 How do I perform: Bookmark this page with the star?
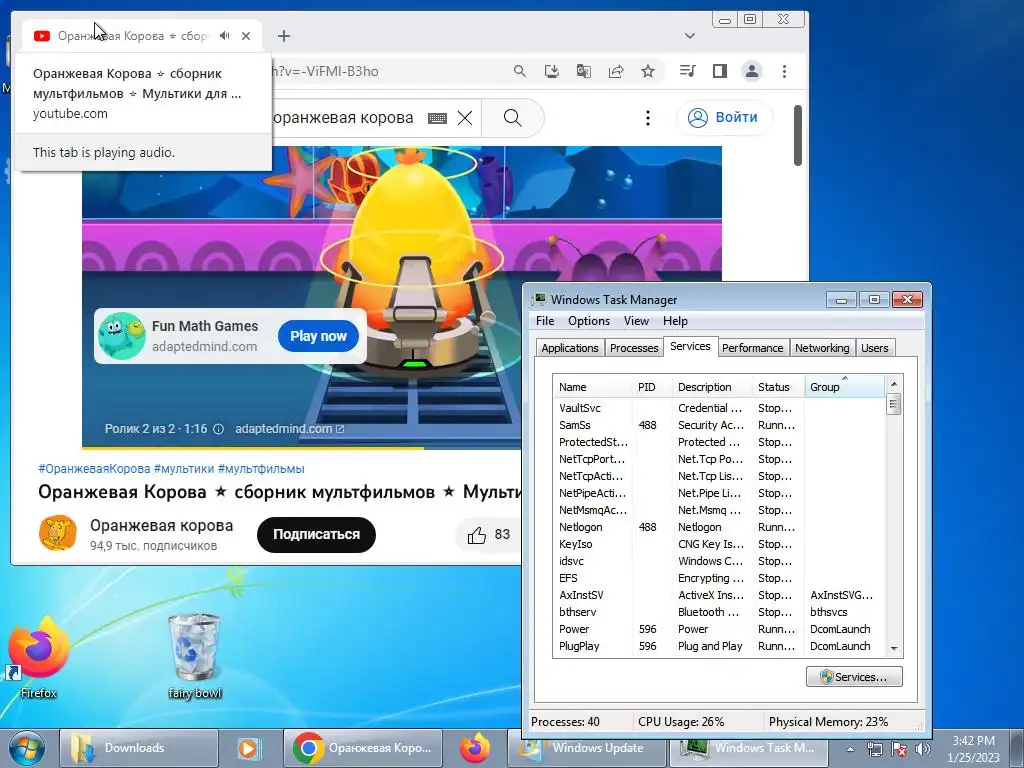click(648, 71)
